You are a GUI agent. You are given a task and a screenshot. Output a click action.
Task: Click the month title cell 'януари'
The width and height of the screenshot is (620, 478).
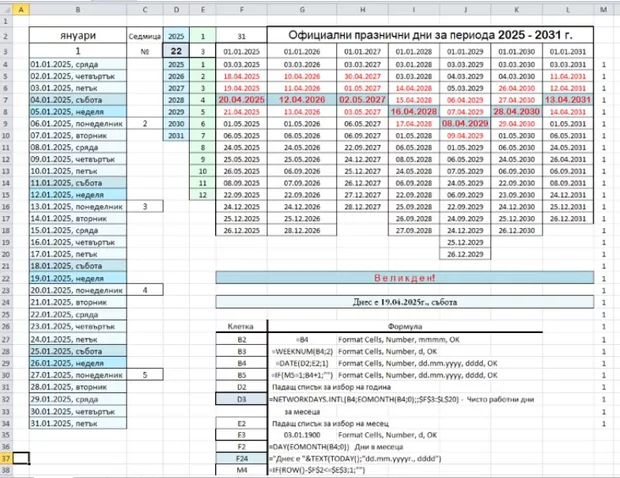point(78,36)
